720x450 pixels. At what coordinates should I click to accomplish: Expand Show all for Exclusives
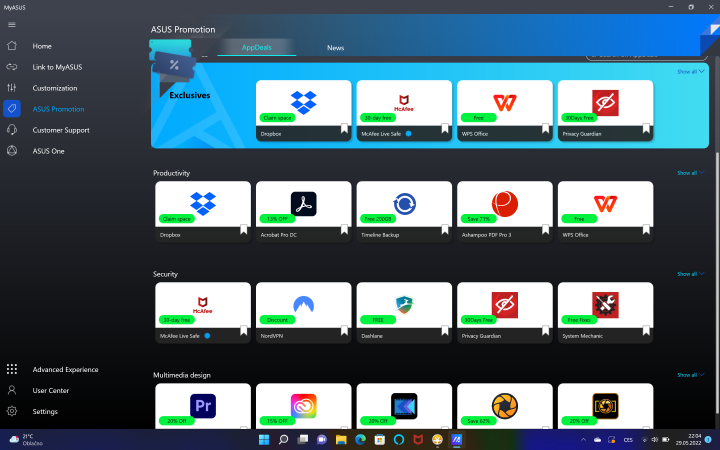[690, 72]
